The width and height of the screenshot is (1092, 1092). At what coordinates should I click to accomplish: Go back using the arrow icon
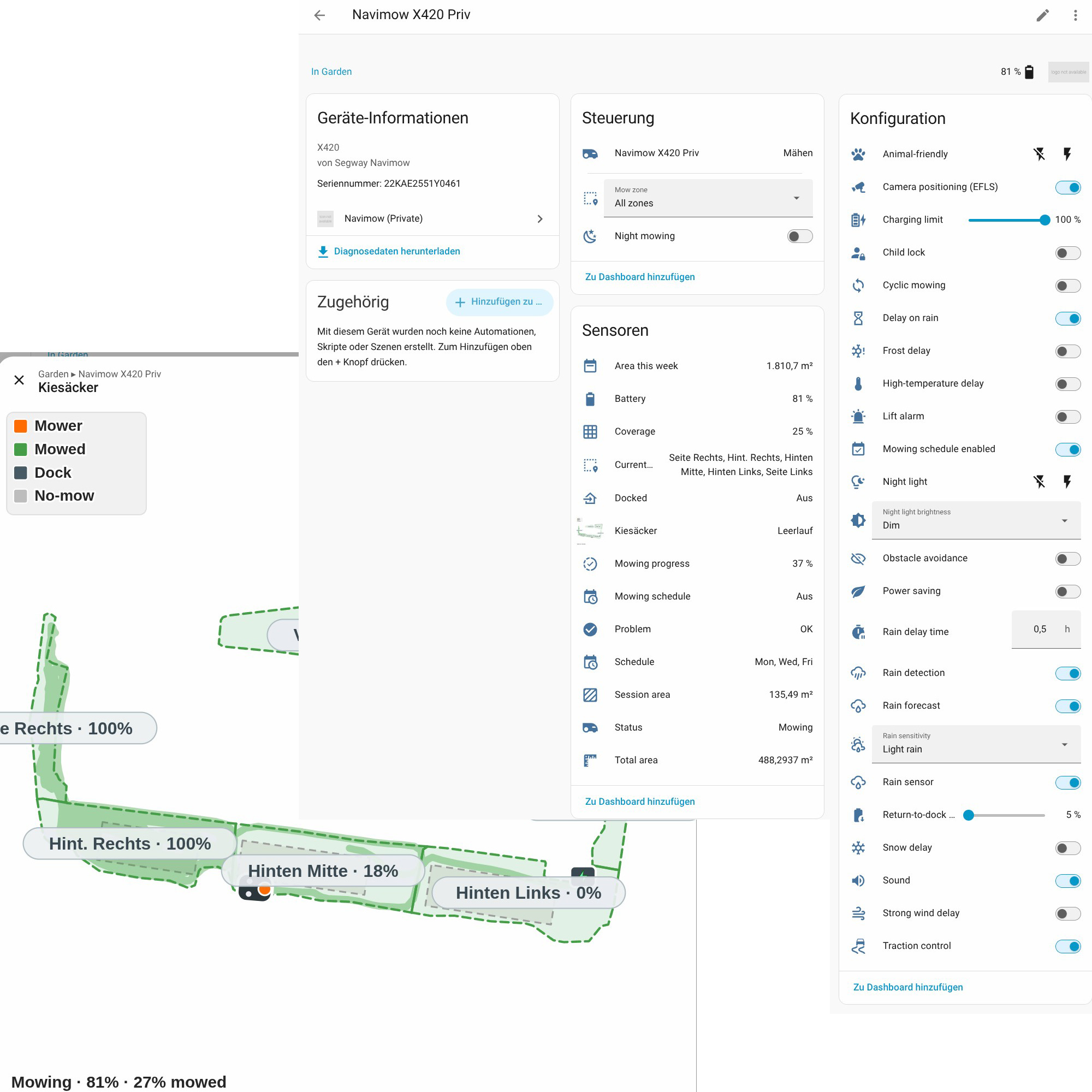(320, 15)
